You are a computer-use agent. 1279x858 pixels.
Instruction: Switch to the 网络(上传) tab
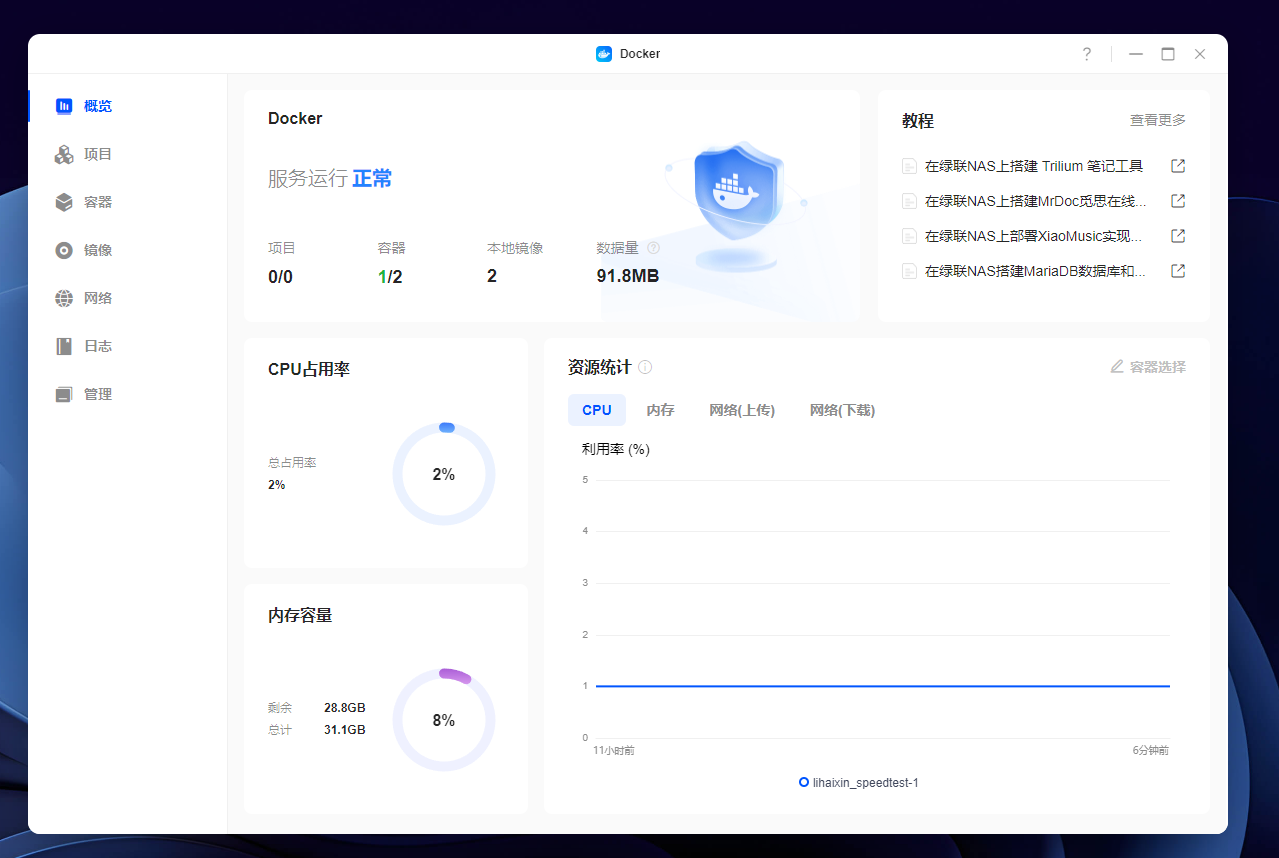pos(742,410)
